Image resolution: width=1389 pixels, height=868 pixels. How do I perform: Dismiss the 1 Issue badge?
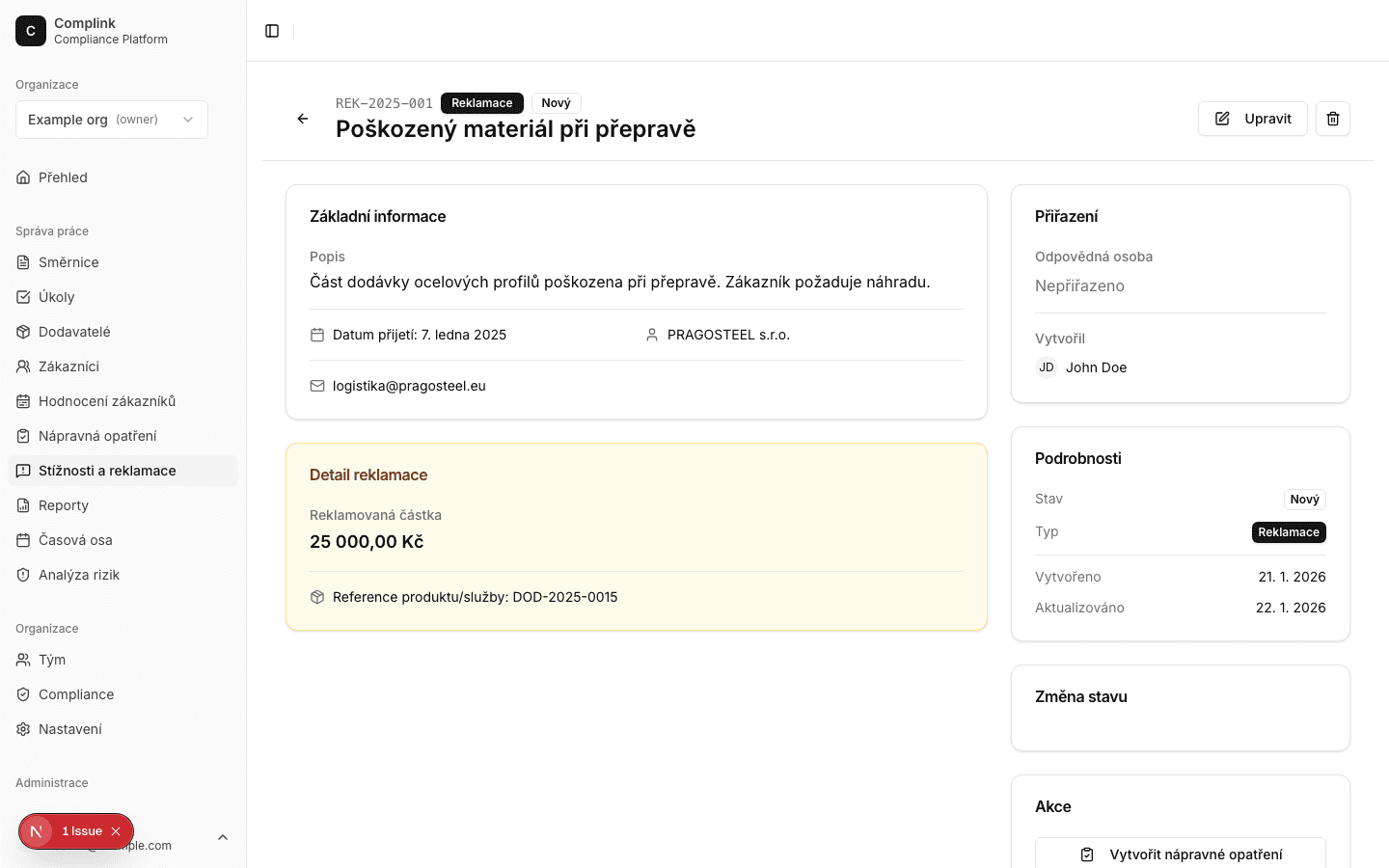pos(116,831)
